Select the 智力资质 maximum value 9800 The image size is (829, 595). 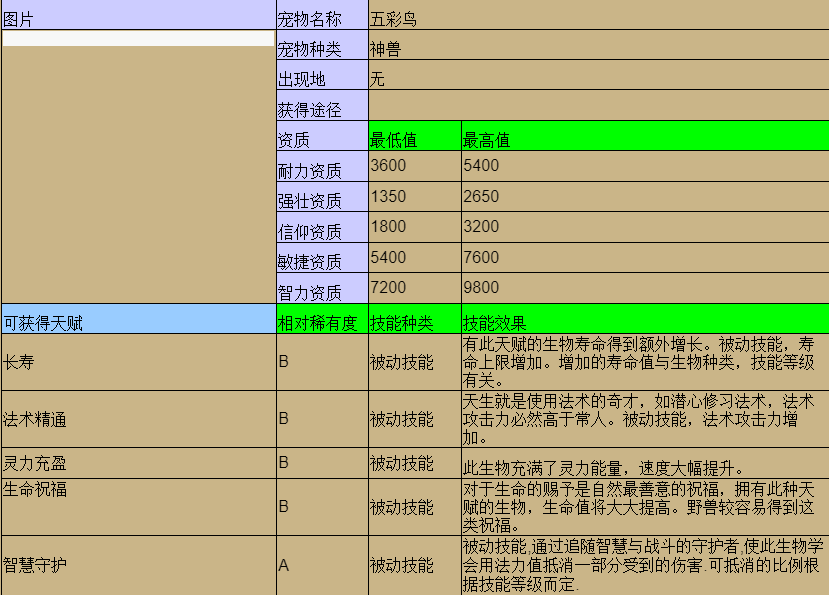pos(644,288)
